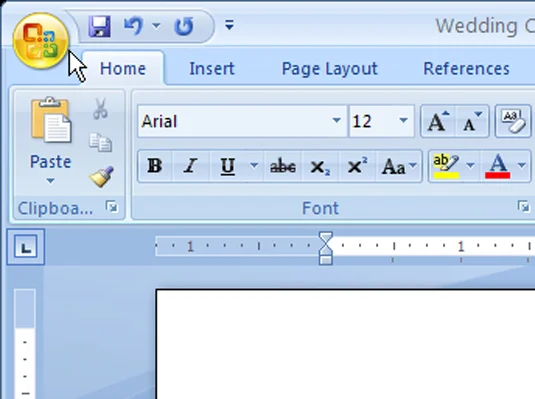535x399 pixels.
Task: Click inside the blank document page
Action: click(x=345, y=345)
